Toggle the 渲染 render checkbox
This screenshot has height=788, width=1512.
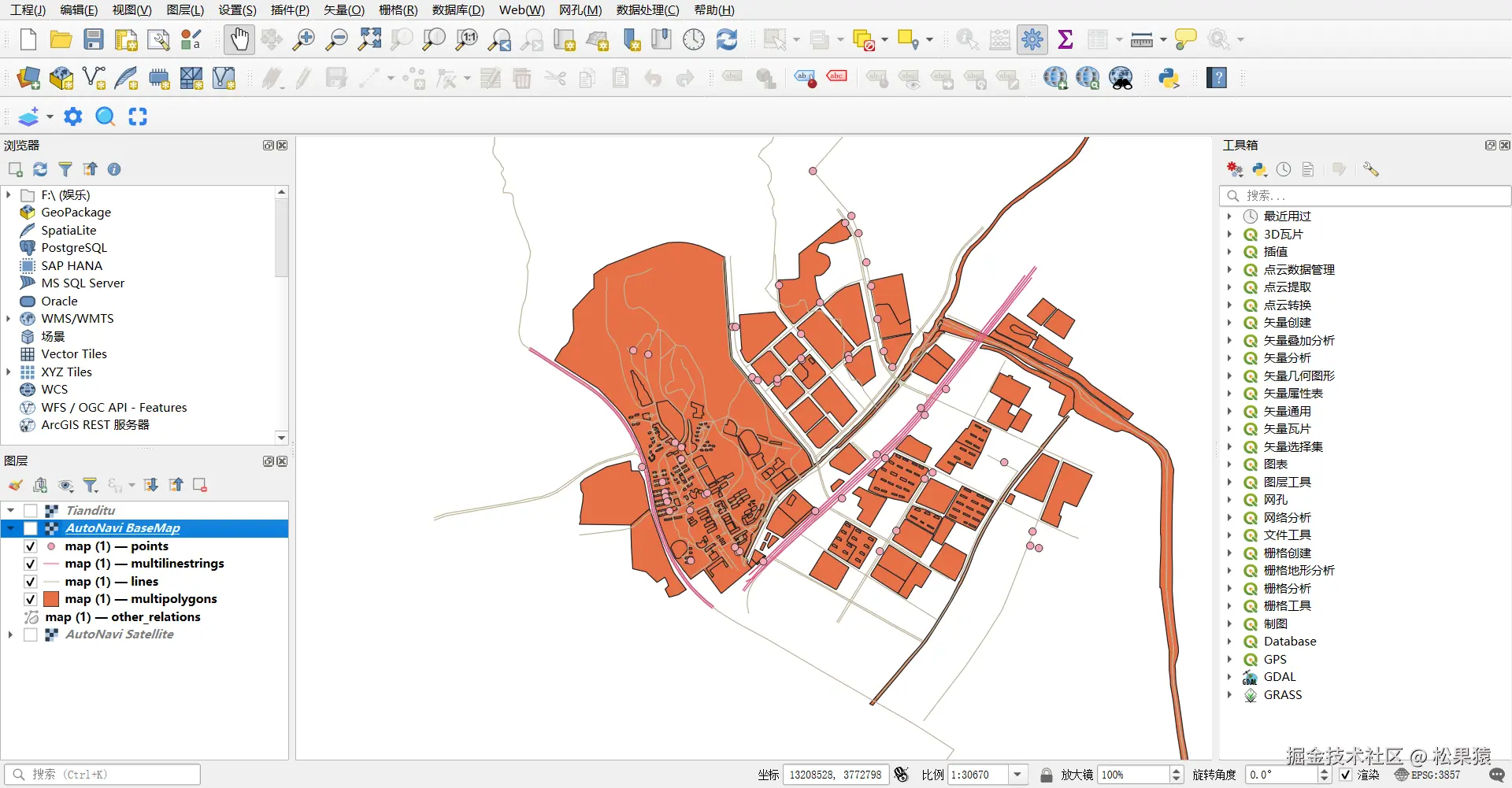point(1346,775)
